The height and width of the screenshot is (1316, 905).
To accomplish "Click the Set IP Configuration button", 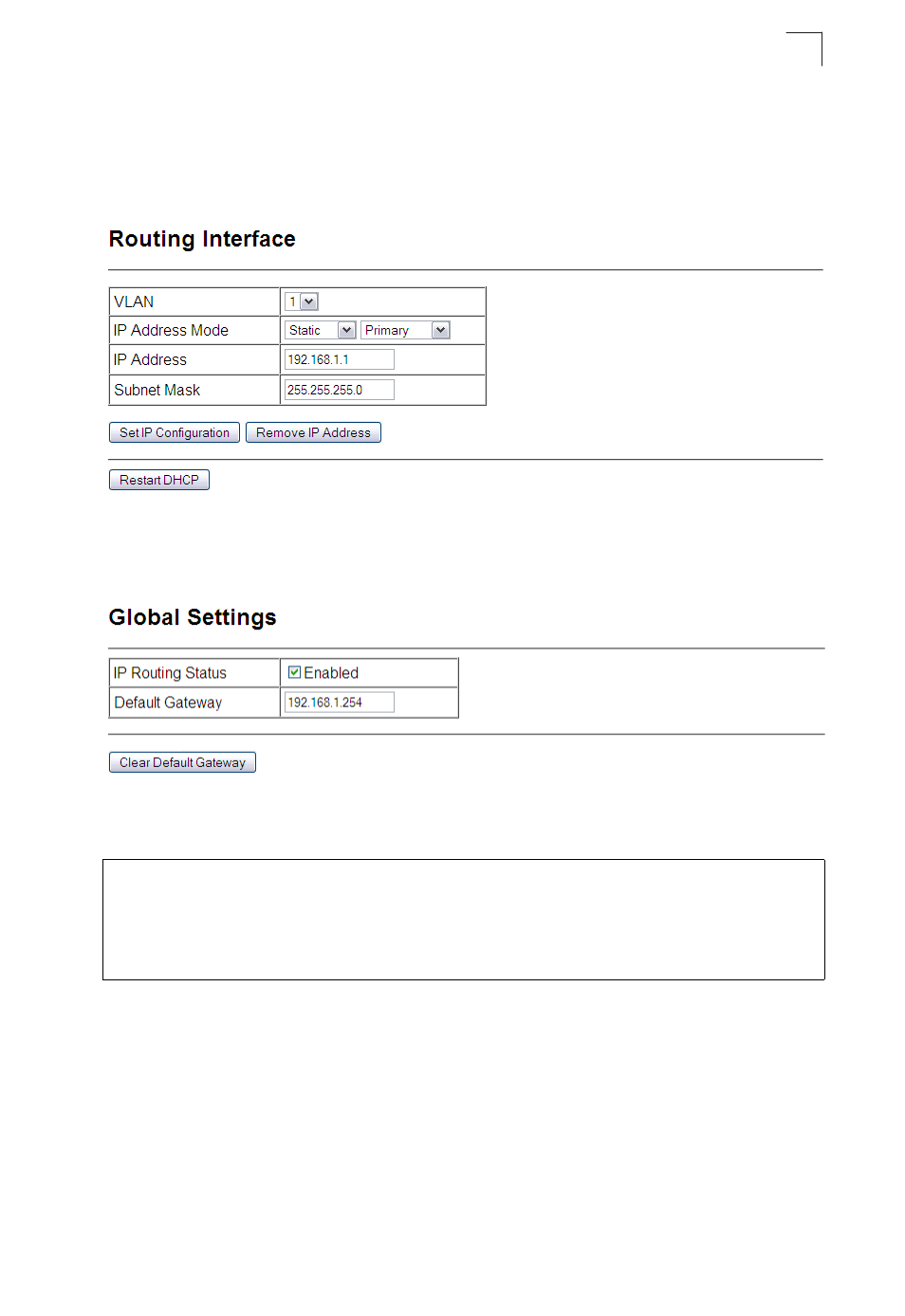I will click(175, 432).
